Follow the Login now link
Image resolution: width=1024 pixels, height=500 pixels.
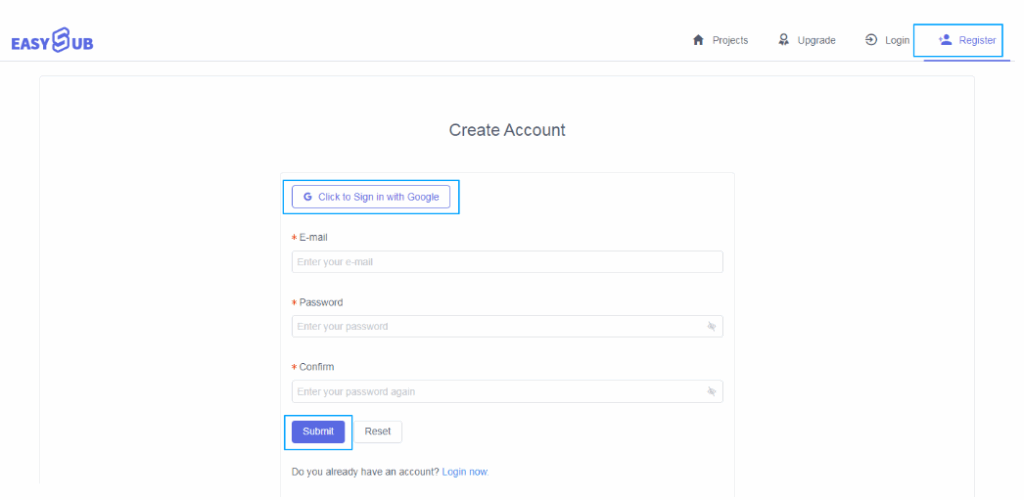464,472
